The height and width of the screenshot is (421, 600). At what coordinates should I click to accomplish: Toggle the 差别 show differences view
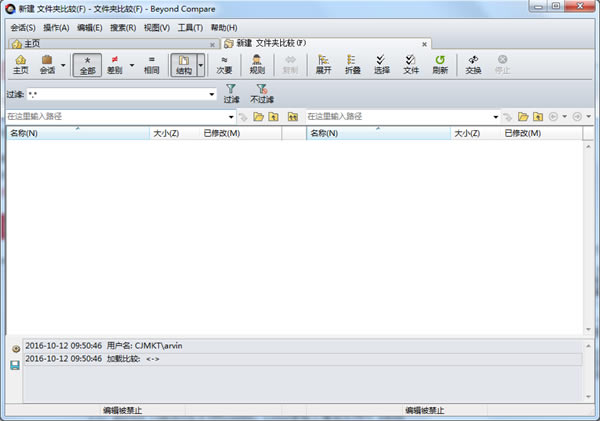116,65
